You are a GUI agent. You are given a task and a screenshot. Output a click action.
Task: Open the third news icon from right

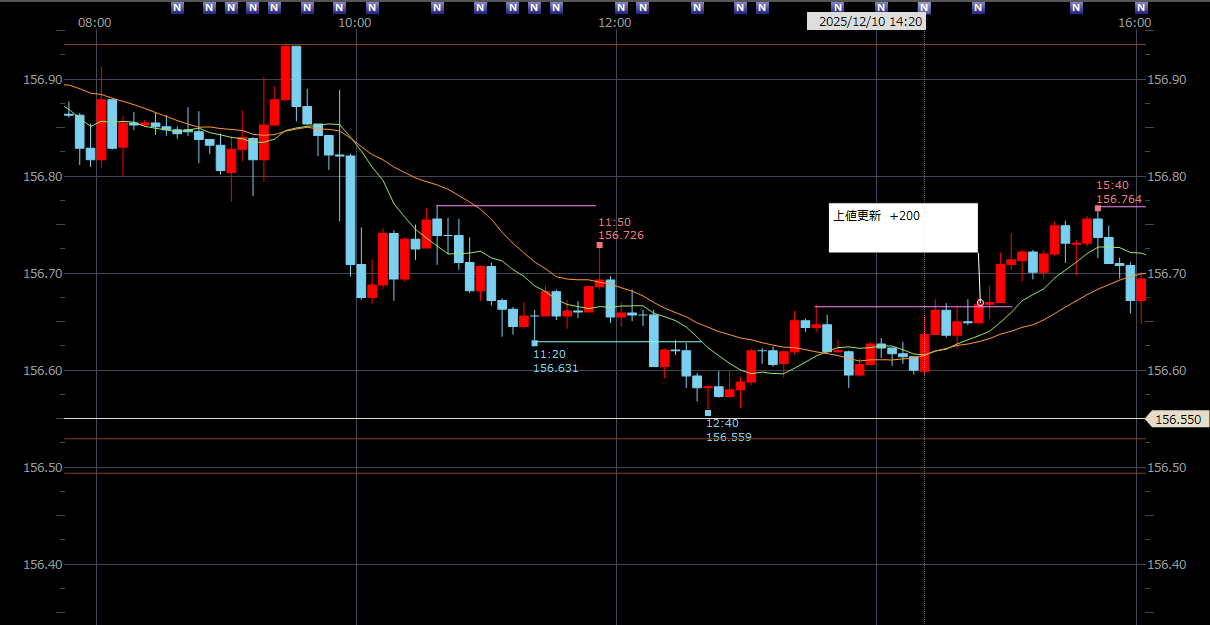tap(978, 7)
